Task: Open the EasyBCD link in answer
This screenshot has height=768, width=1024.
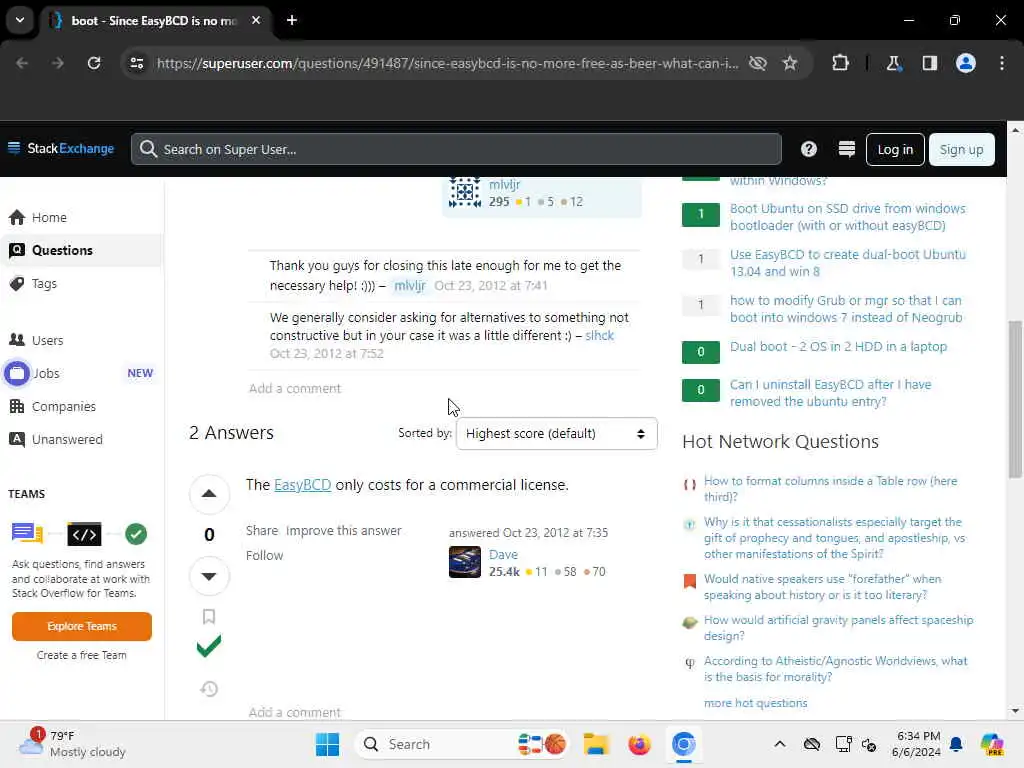Action: point(302,485)
